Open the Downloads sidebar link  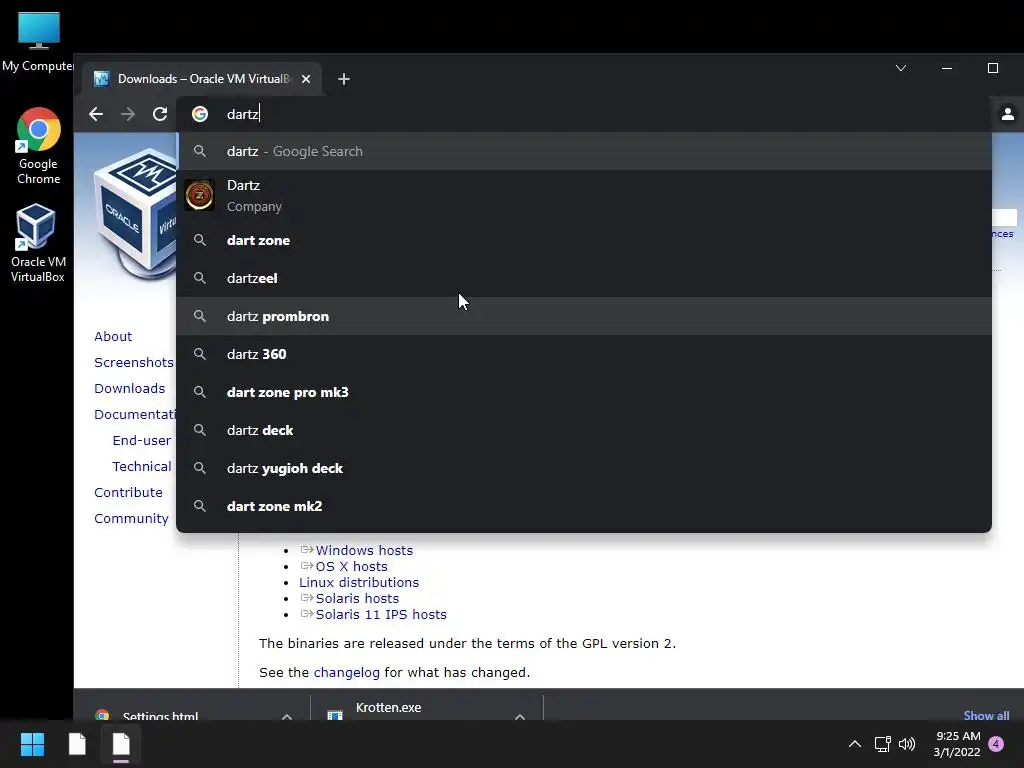click(x=129, y=389)
